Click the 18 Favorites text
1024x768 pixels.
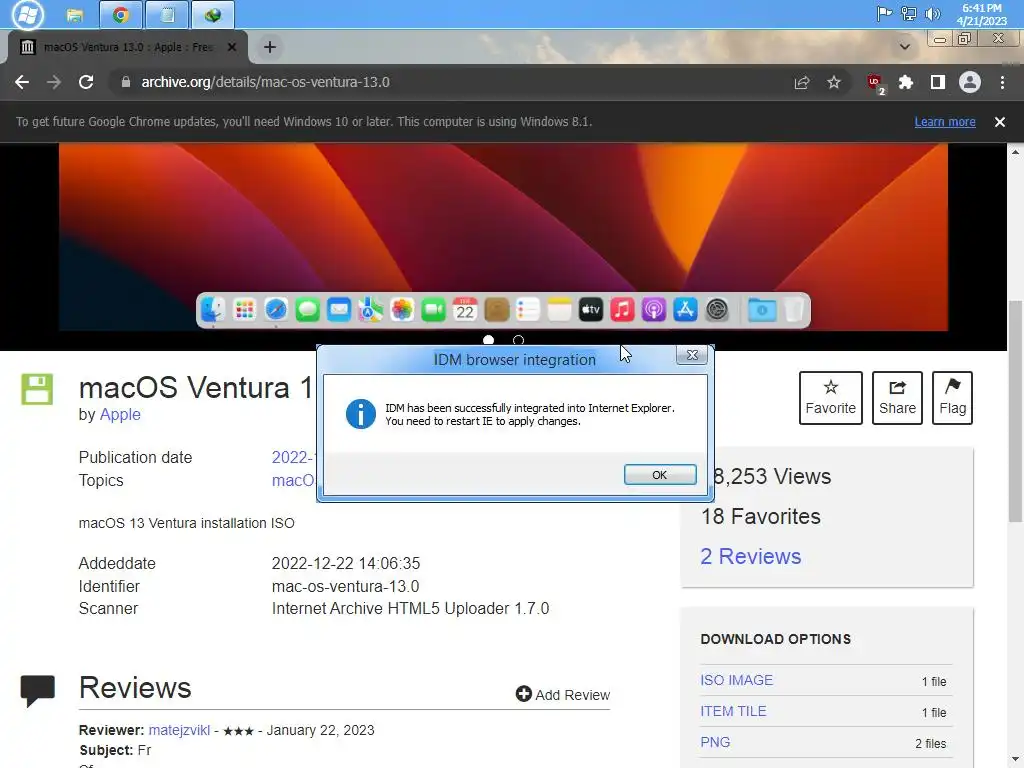pyautogui.click(x=761, y=517)
